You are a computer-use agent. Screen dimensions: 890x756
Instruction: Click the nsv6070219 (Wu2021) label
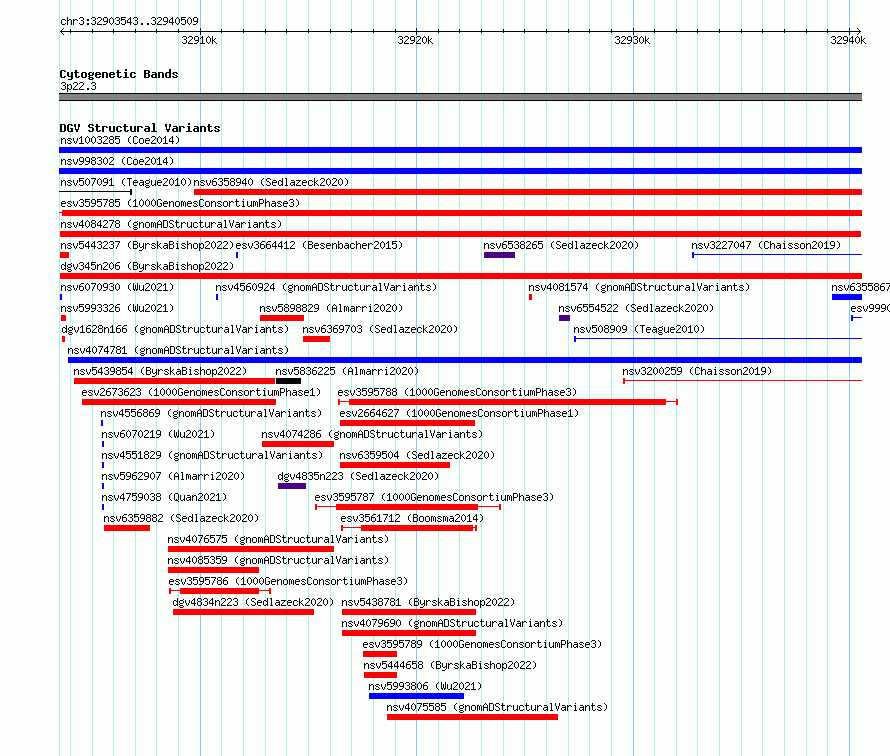(x=158, y=434)
